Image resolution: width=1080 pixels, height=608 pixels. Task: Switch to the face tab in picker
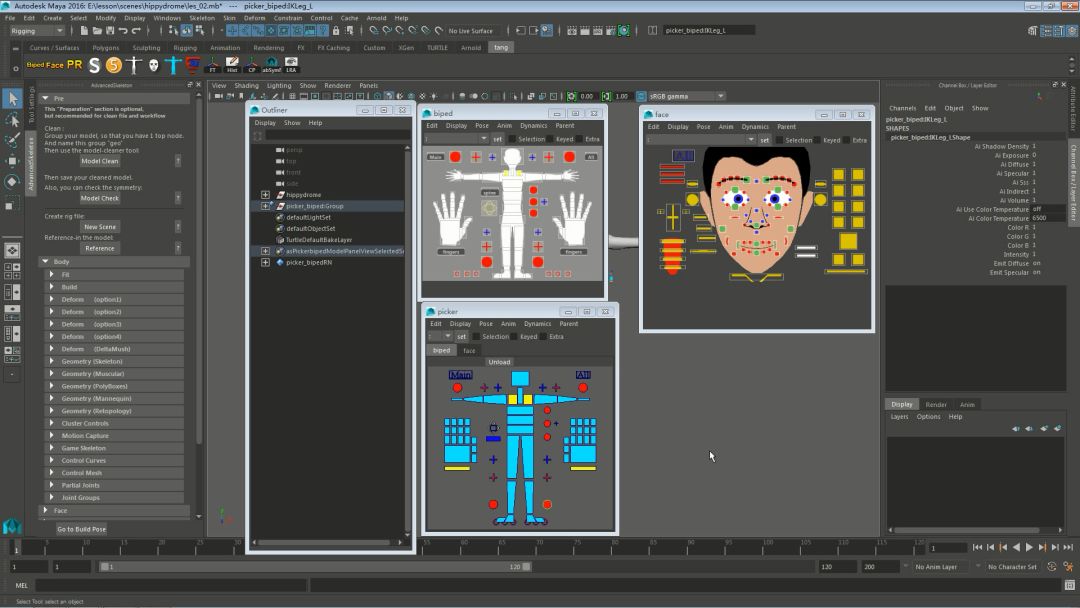point(469,350)
